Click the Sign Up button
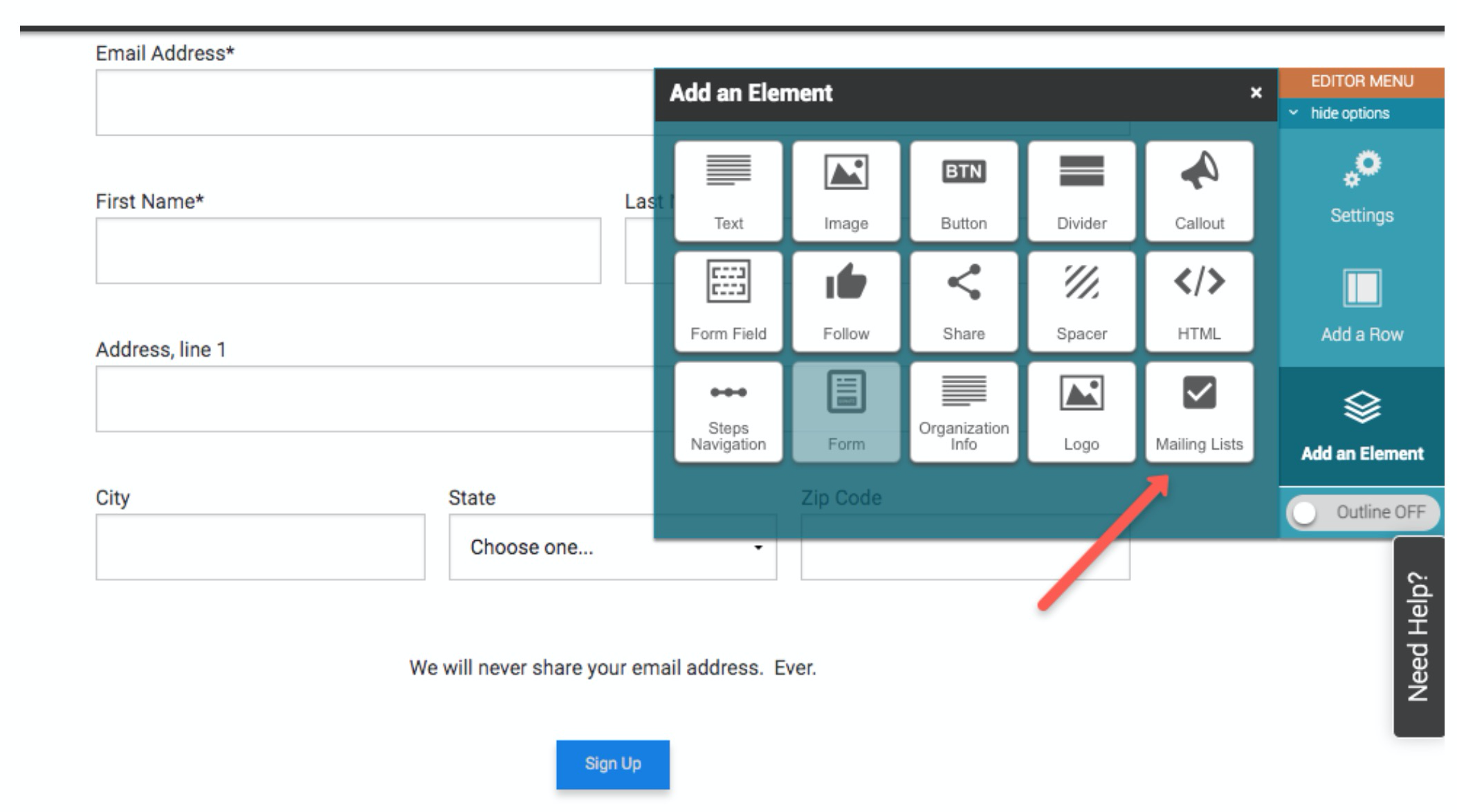1457x812 pixels. coord(612,764)
